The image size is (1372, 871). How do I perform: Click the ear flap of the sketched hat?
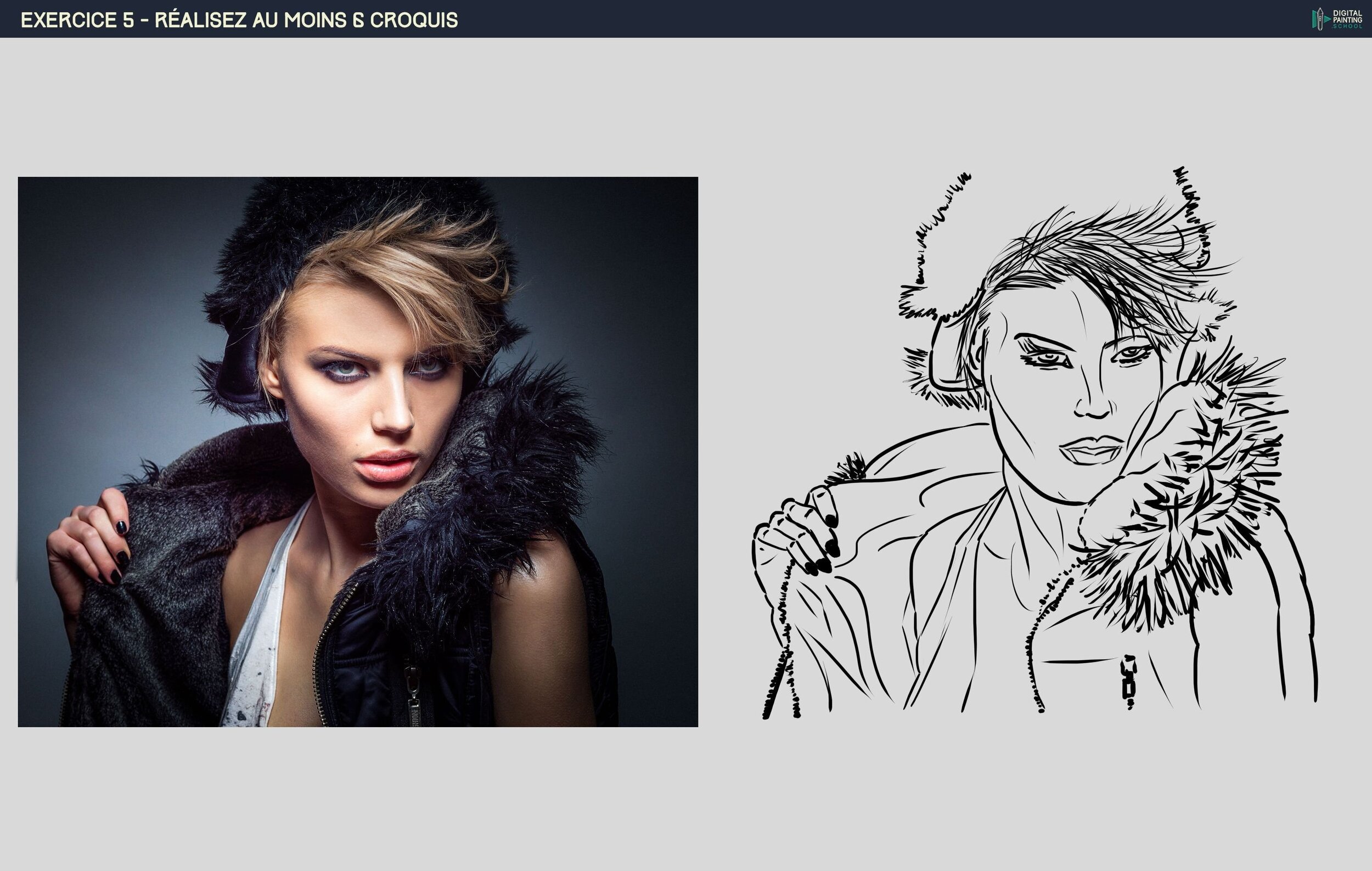(944, 356)
